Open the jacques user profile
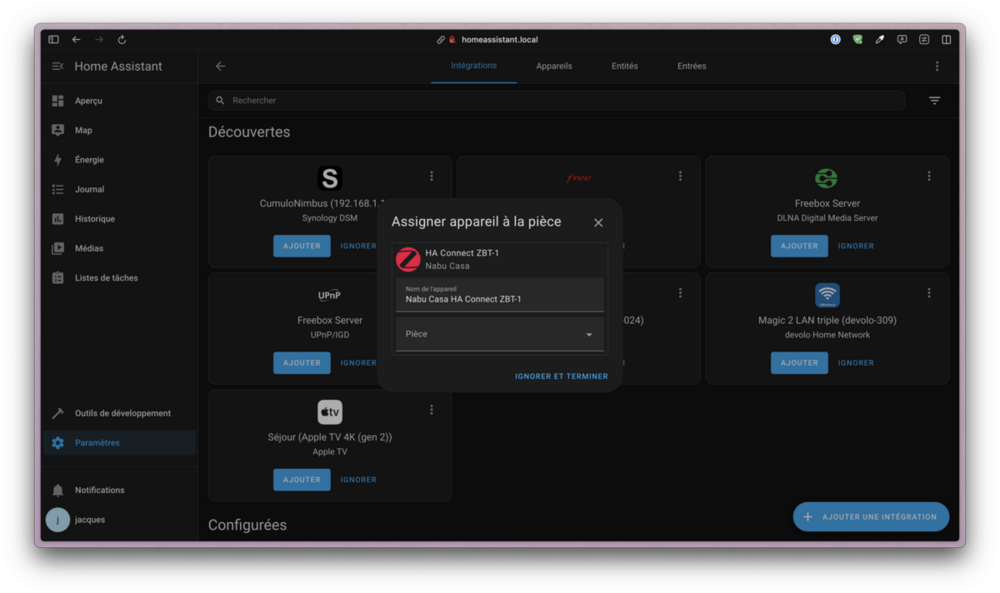Image resolution: width=1000 pixels, height=593 pixels. pos(89,520)
